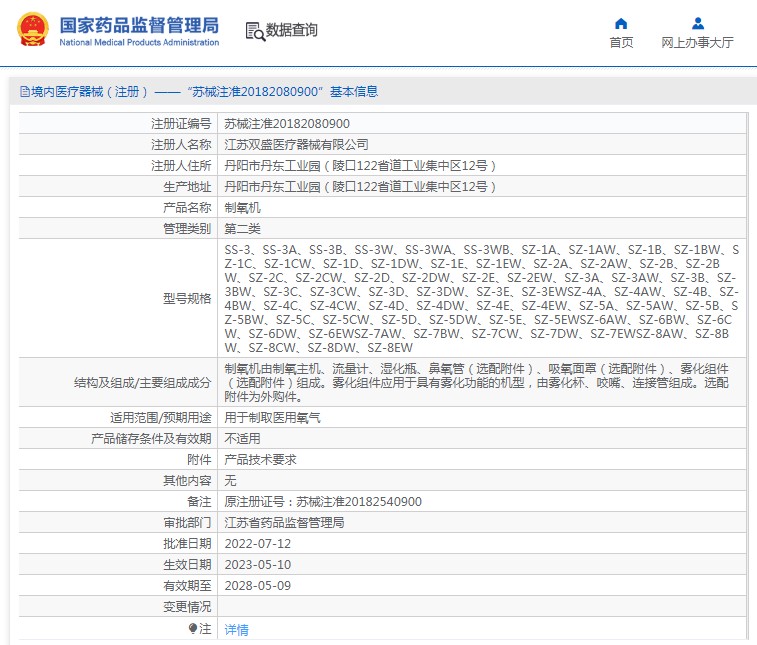Click the 产品名称 label
This screenshot has height=645, width=757.
click(187, 208)
